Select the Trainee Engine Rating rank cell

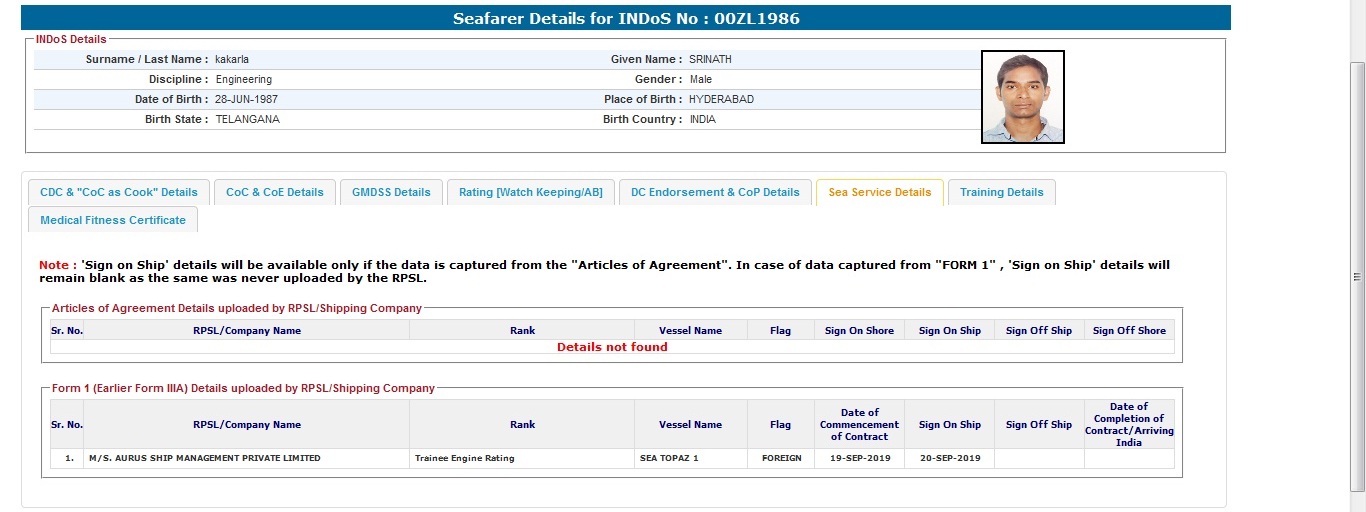[x=464, y=458]
